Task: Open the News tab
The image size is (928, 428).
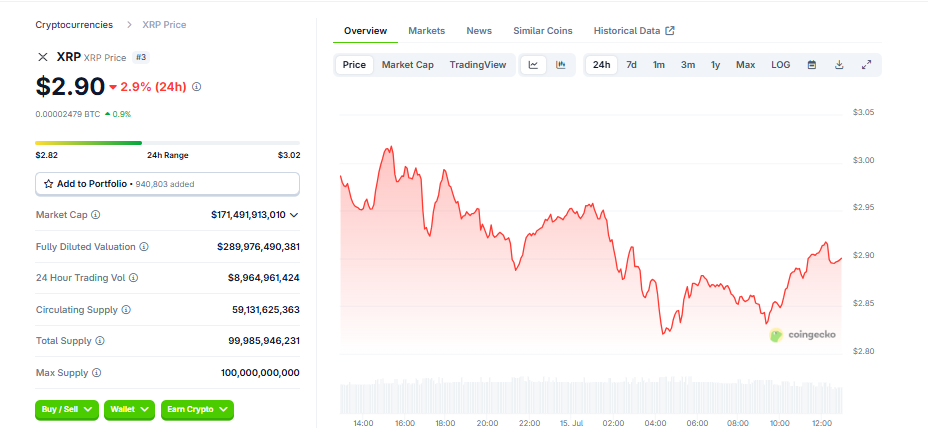Action: click(x=479, y=31)
